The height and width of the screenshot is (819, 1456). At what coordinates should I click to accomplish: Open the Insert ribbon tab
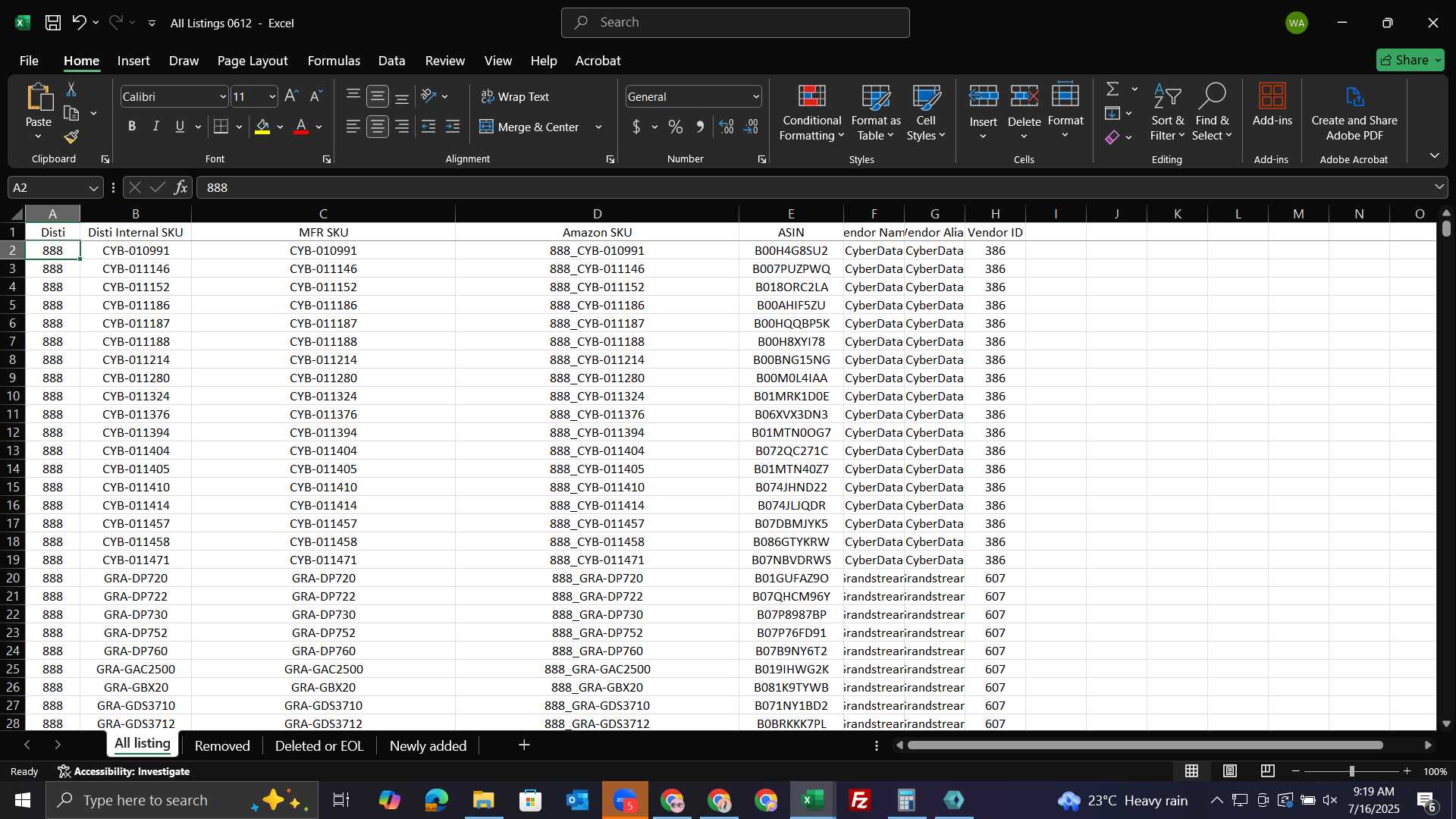tap(133, 61)
